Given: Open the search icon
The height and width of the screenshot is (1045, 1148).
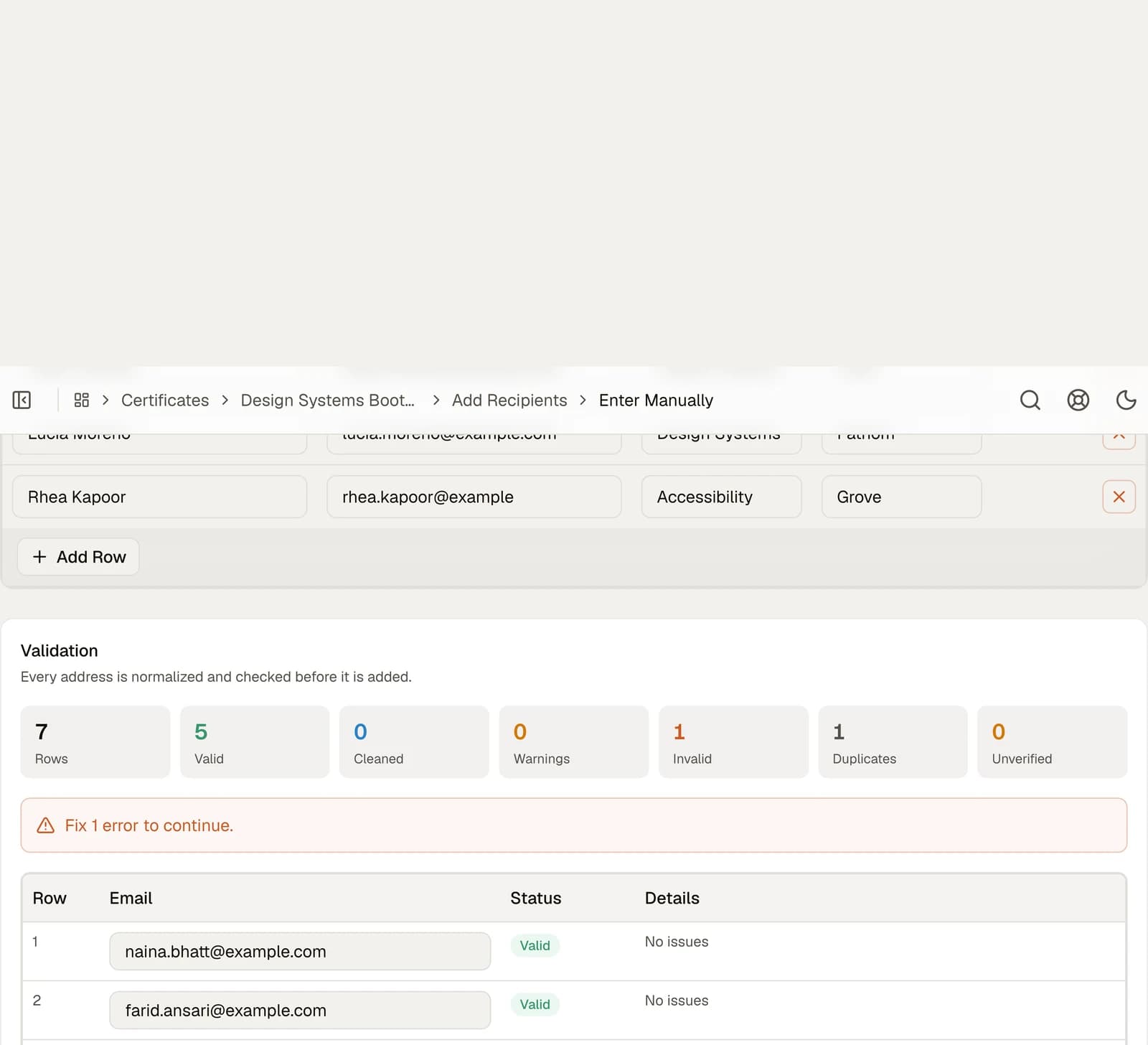Looking at the screenshot, I should pyautogui.click(x=1030, y=400).
